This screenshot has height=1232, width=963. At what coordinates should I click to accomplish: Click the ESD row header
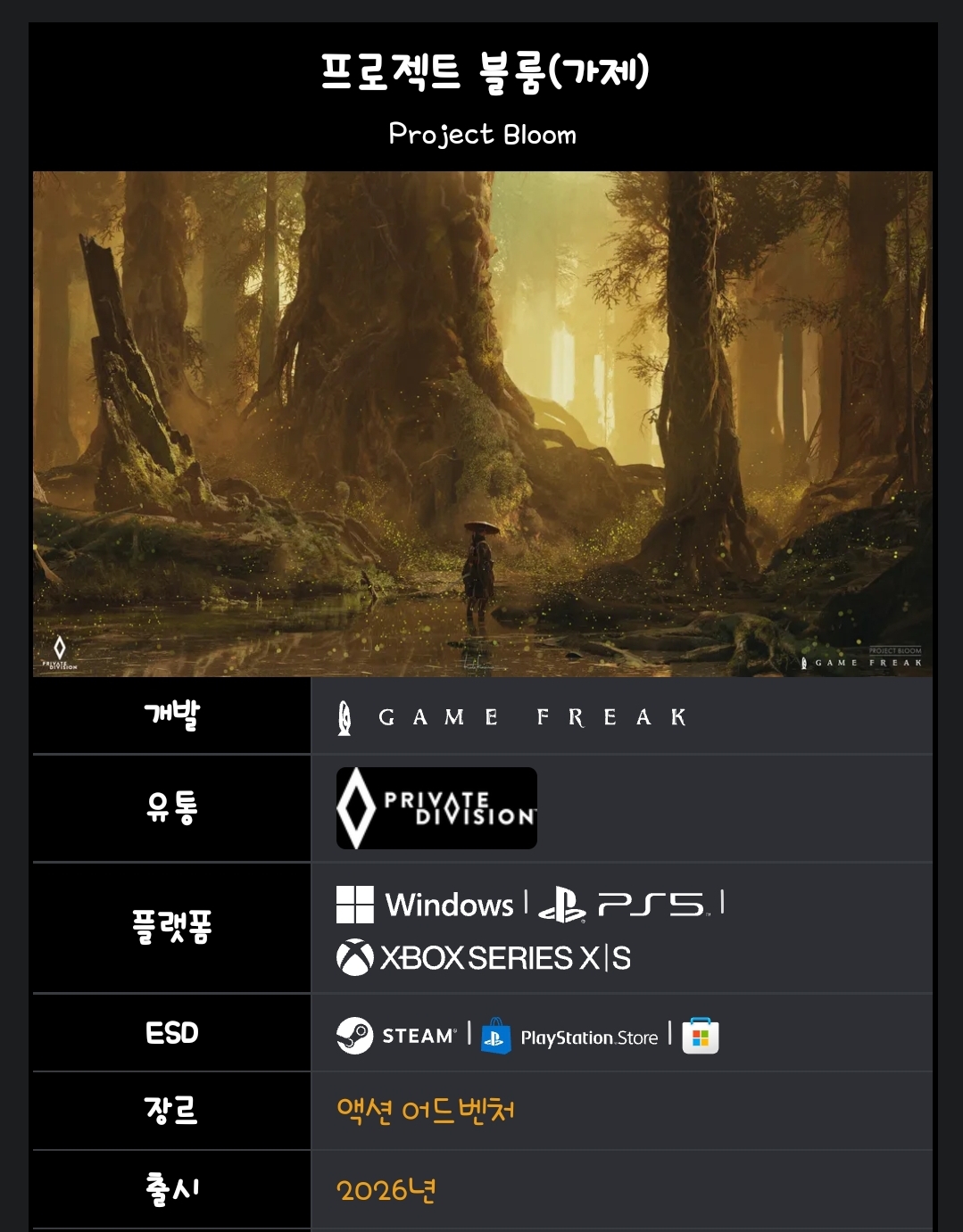(x=172, y=1033)
